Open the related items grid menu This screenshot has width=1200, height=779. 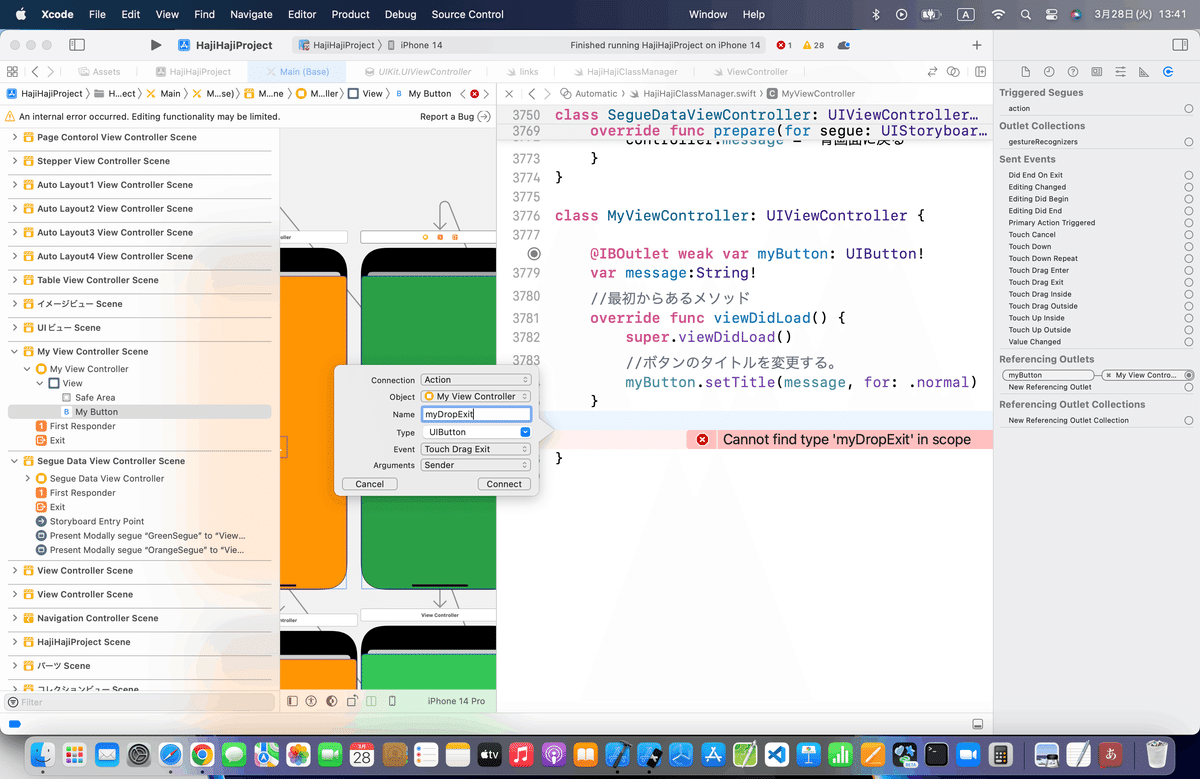(13, 72)
